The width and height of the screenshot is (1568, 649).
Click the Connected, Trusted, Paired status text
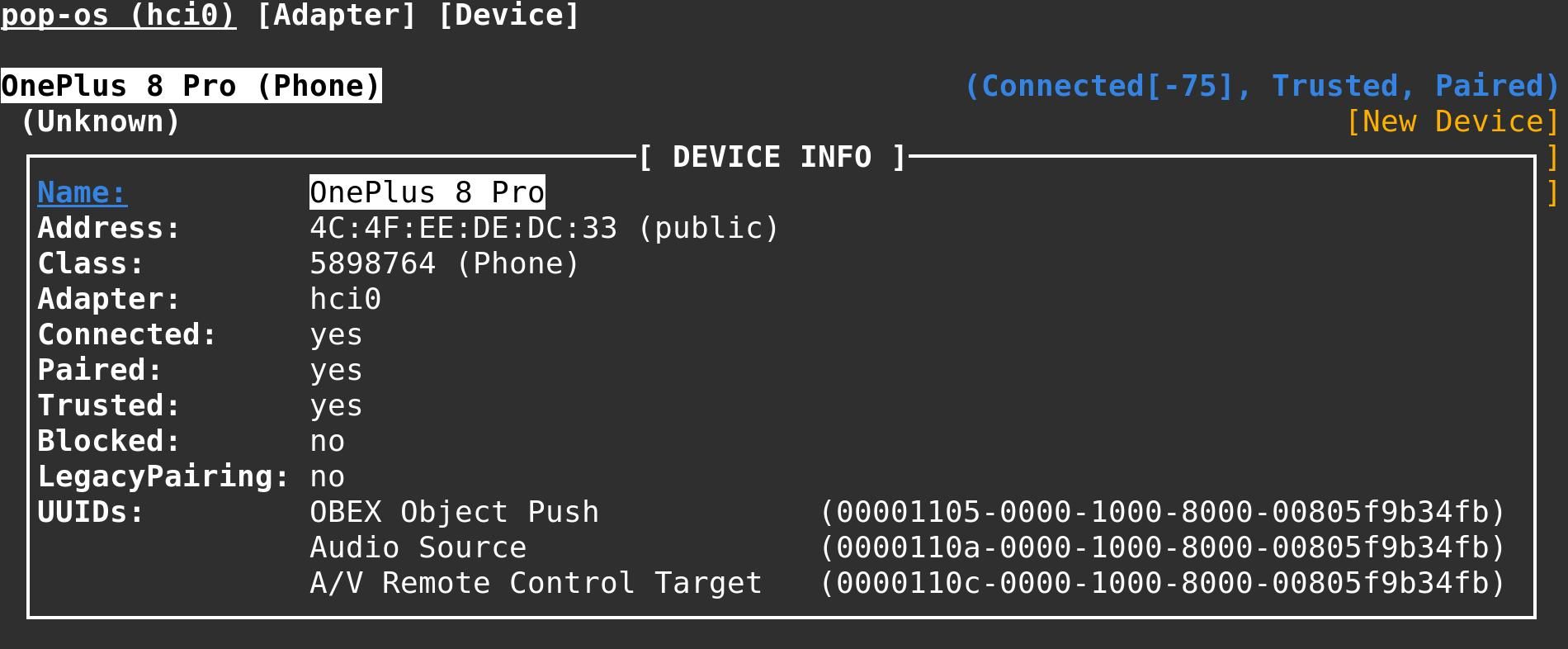pyautogui.click(x=1262, y=87)
